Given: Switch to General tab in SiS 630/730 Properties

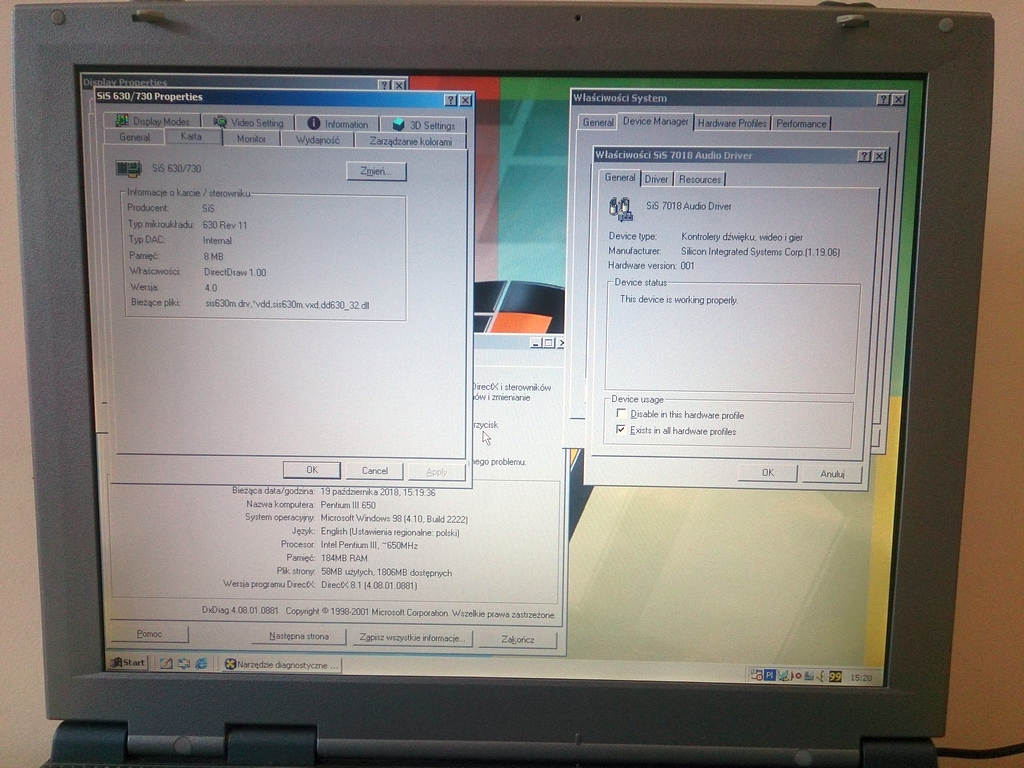Looking at the screenshot, I should pos(134,138).
